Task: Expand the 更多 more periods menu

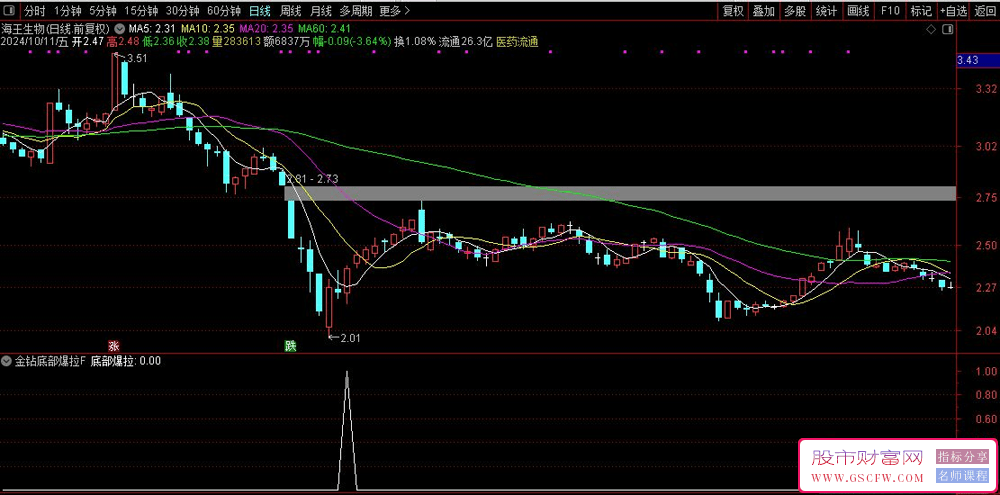Action: [x=394, y=11]
